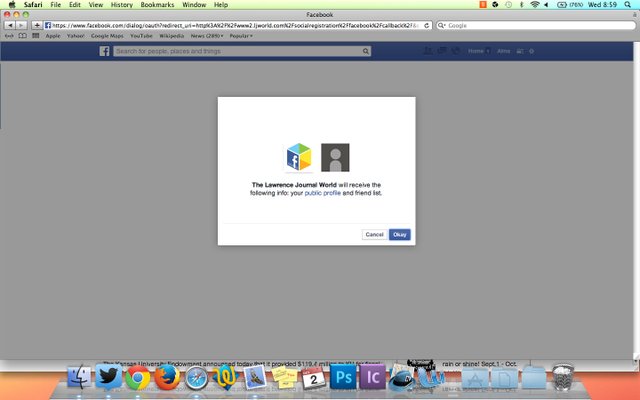The width and height of the screenshot is (640, 400).
Task: Click the Facebook search magnifier button
Action: 366,51
